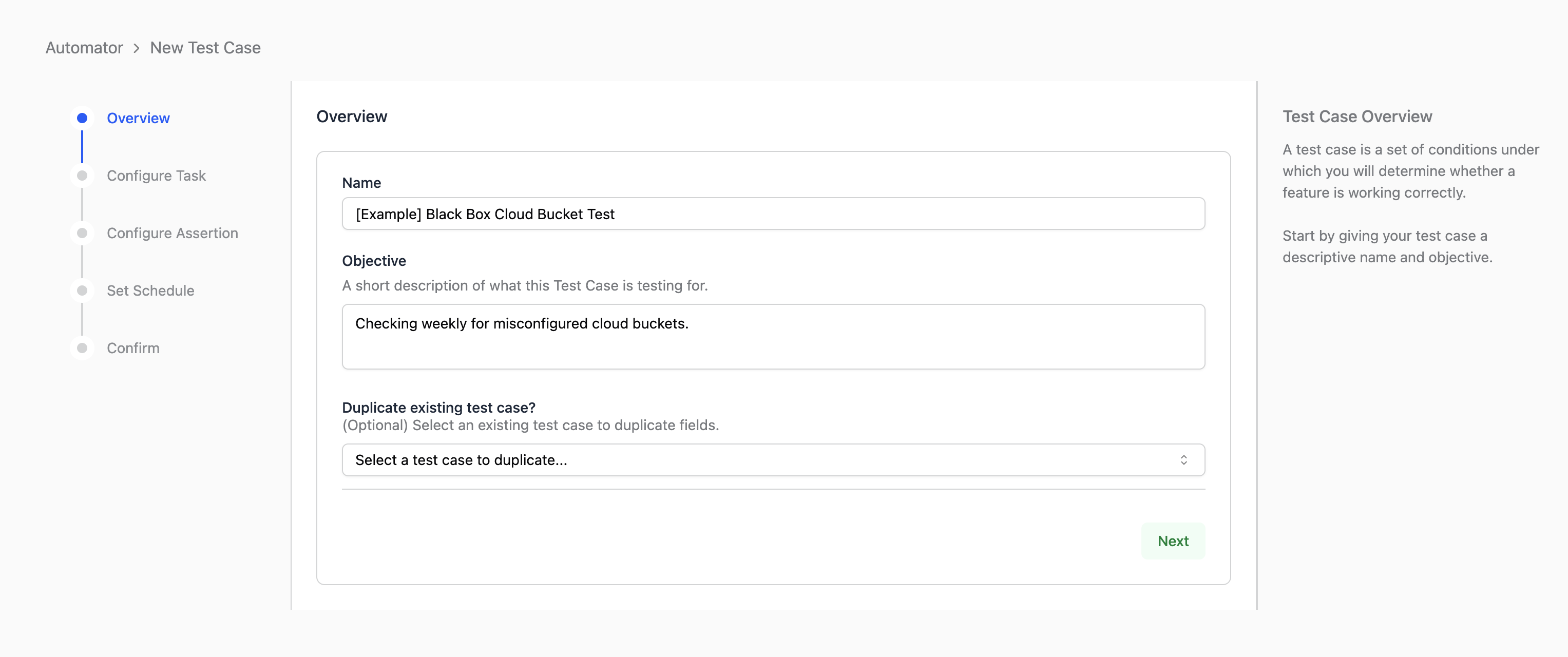
Task: Click the Set Schedule step circle
Action: click(x=82, y=291)
